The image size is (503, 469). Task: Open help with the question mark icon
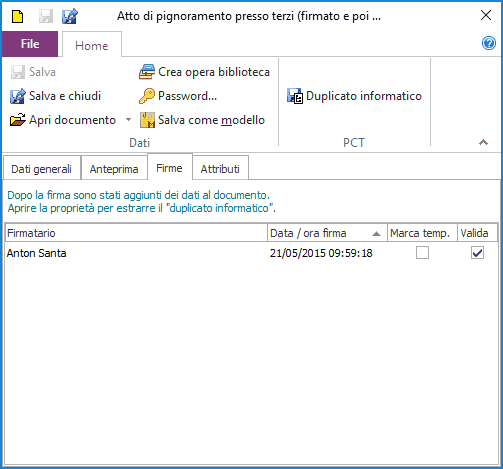point(489,43)
